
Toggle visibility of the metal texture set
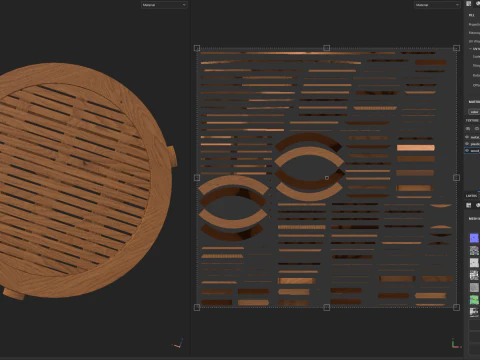coord(467,137)
